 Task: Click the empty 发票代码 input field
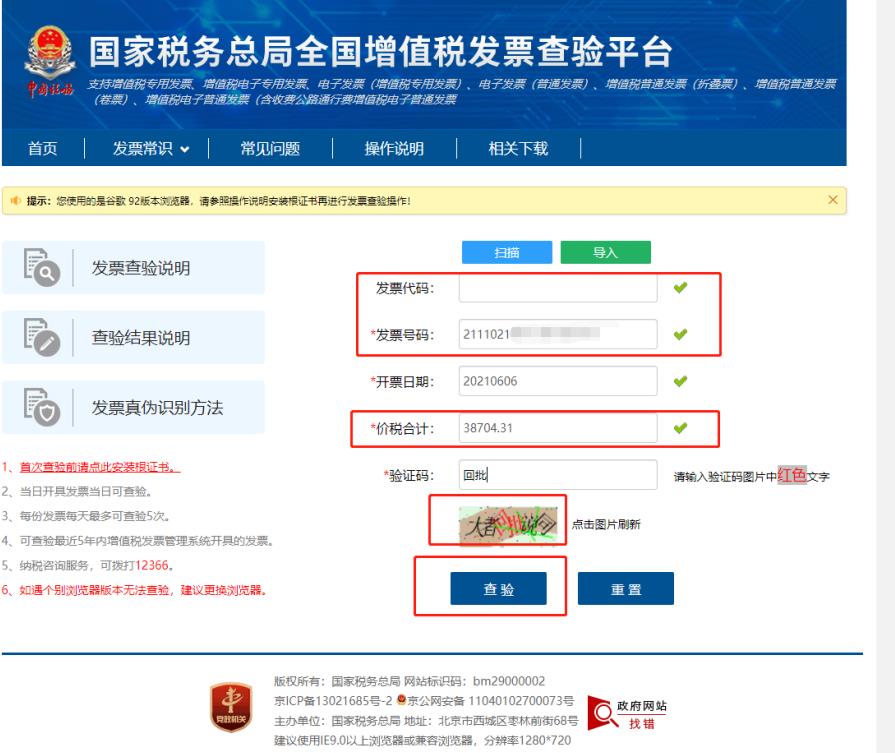[557, 288]
